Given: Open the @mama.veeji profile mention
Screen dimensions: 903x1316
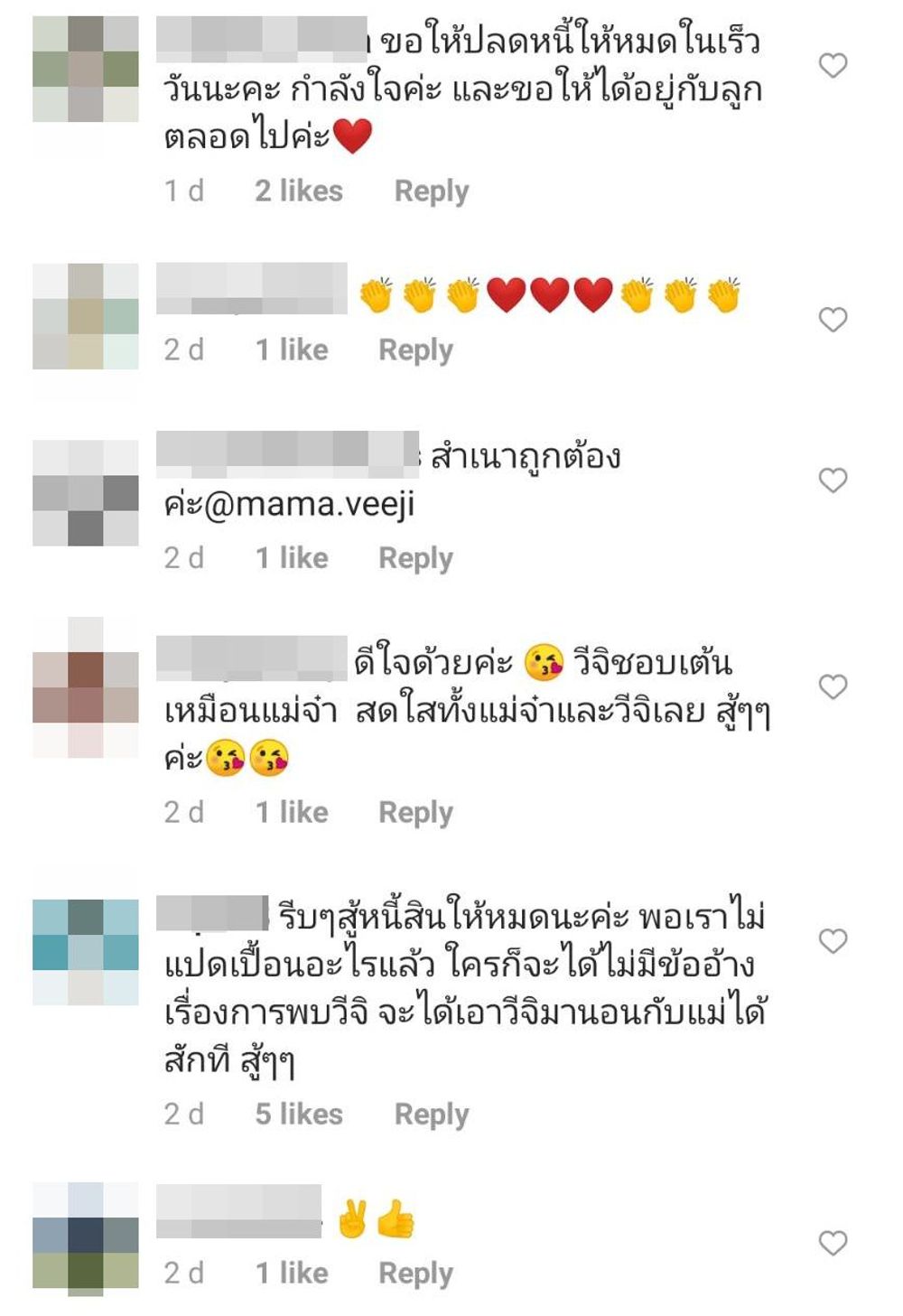Looking at the screenshot, I should [310, 504].
